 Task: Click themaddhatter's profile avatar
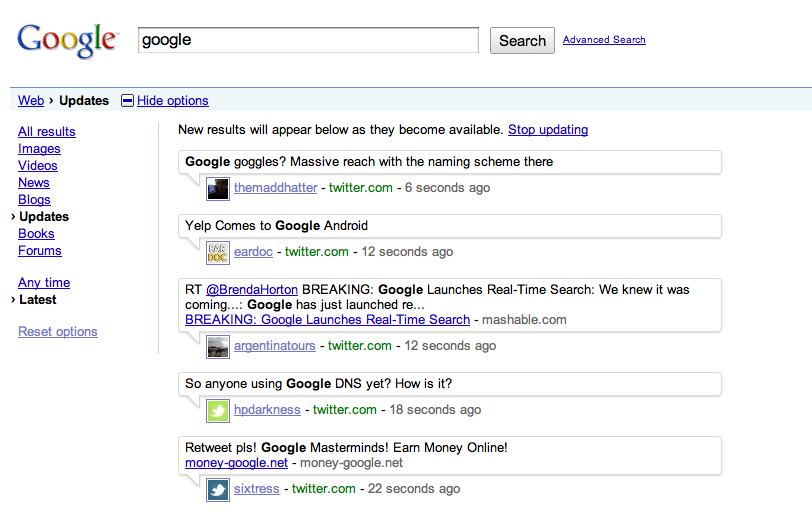[218, 188]
